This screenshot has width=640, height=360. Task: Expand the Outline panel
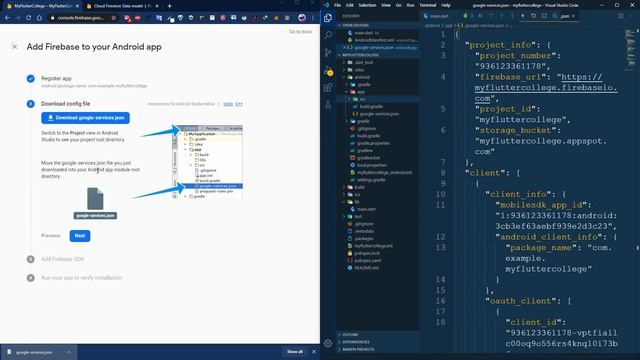[350, 335]
